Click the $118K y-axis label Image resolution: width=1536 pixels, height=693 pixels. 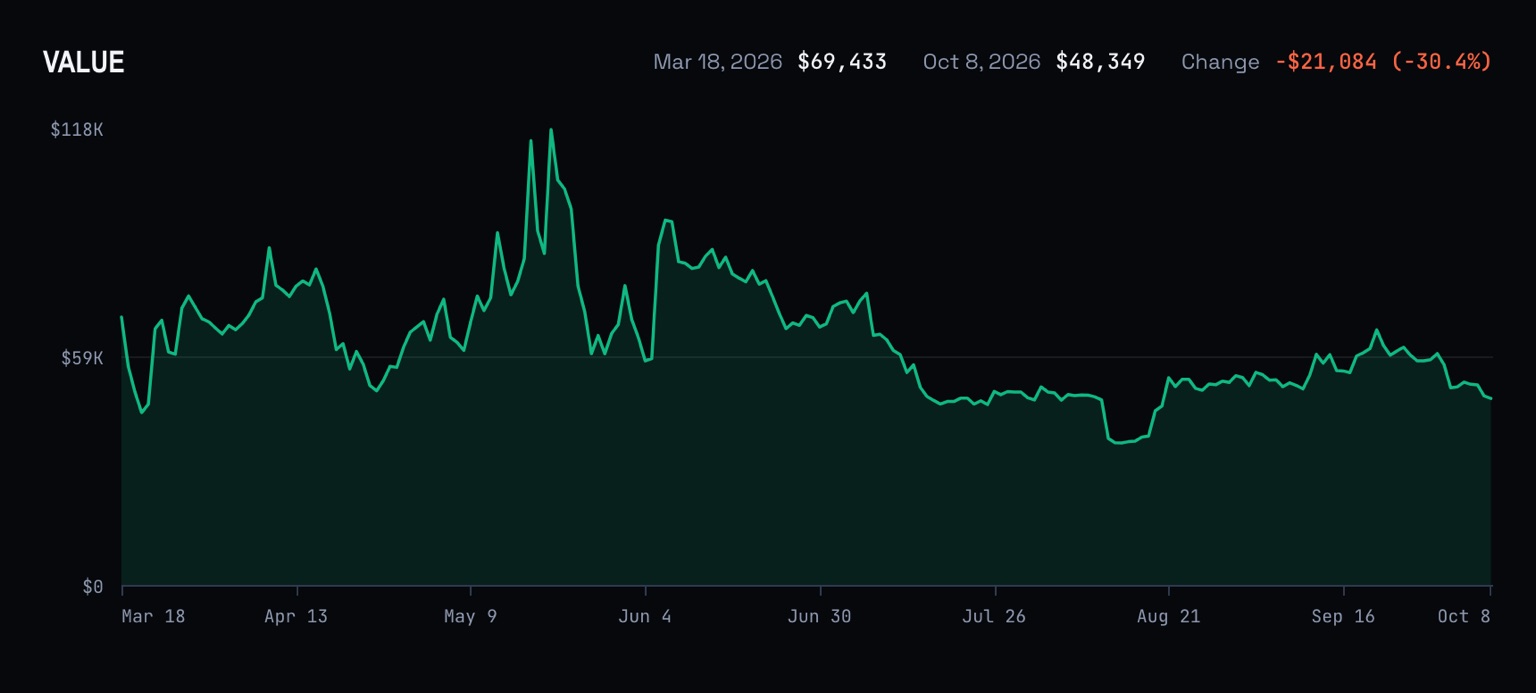coord(77,129)
